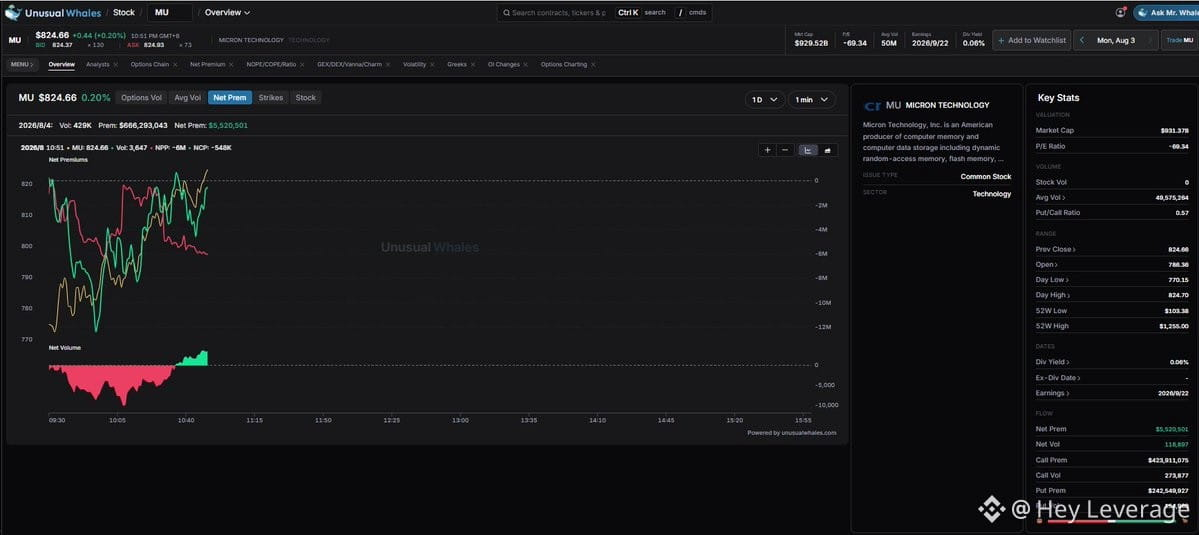Expand the MENU button
1199x535 pixels.
23,65
